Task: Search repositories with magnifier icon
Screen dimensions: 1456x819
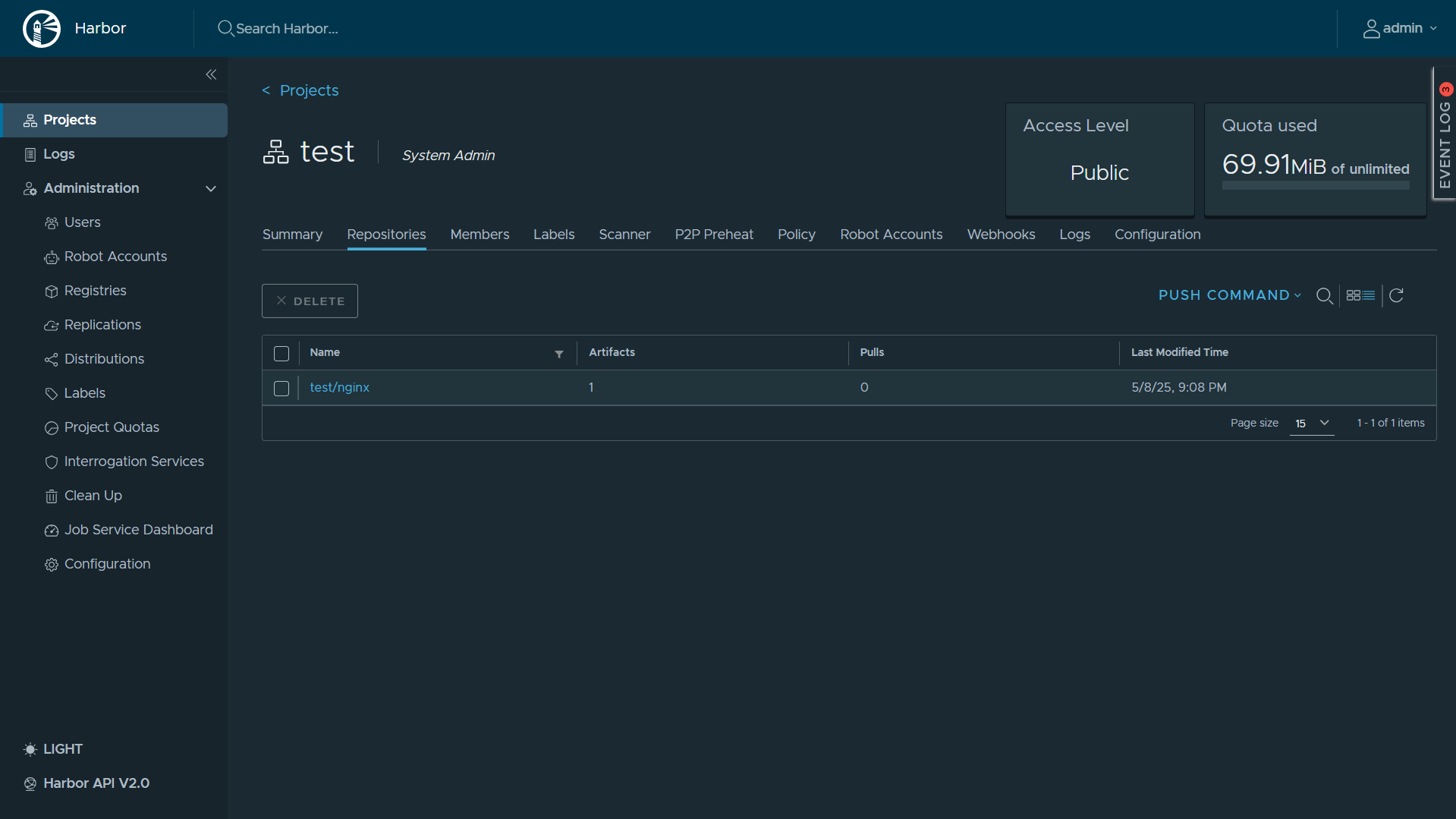Action: pyautogui.click(x=1325, y=296)
